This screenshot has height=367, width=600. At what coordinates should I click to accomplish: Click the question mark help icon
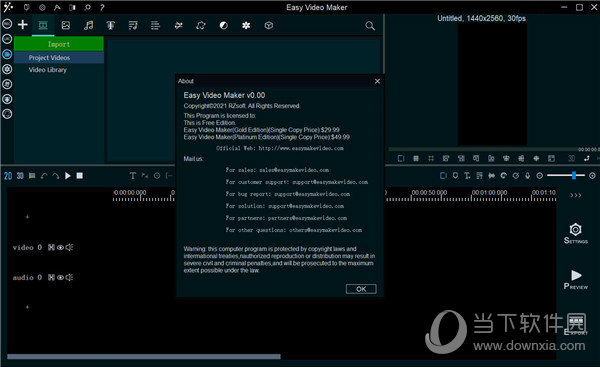tap(102, 7)
